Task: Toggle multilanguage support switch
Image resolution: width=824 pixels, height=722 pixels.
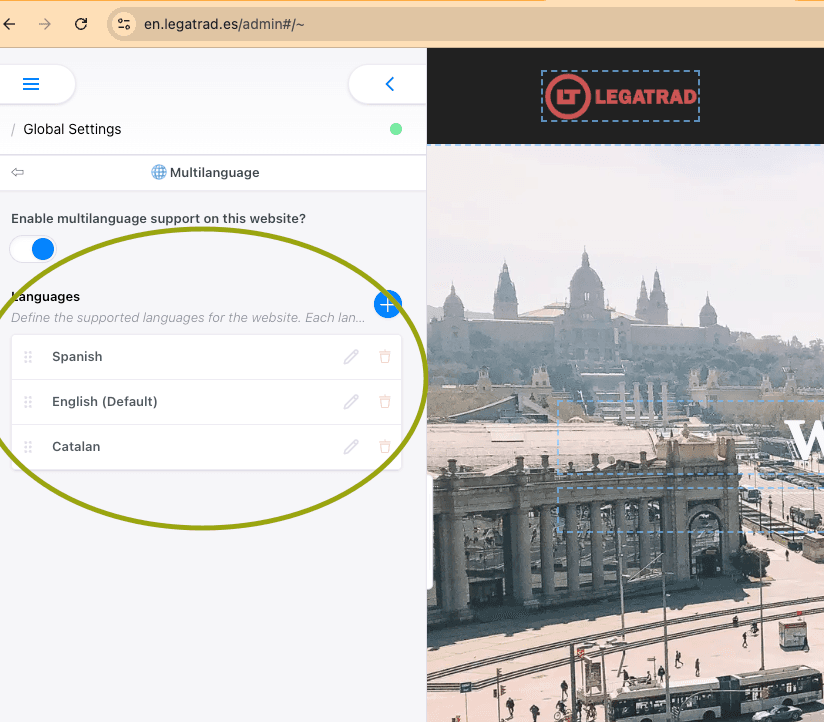Action: (34, 249)
